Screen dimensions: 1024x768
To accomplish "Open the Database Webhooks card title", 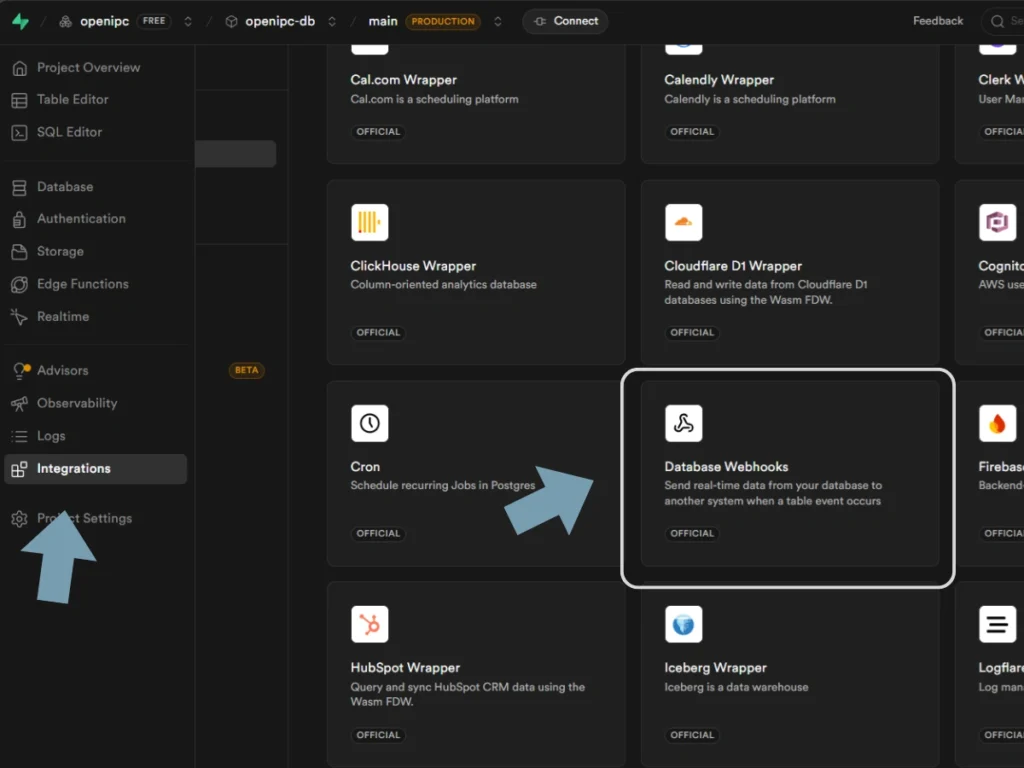I will click(x=726, y=467).
